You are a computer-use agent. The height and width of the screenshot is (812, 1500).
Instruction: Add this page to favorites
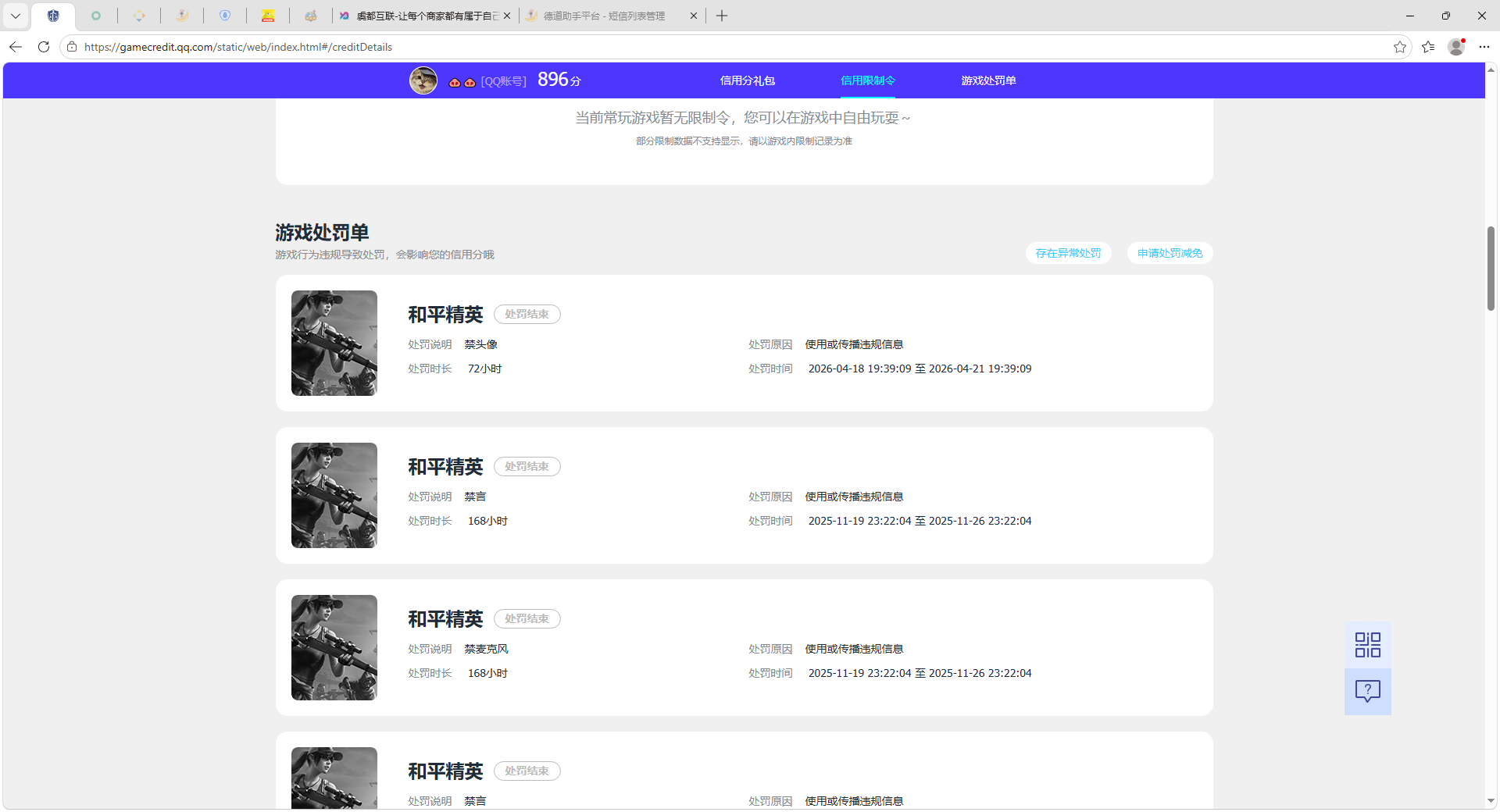(1400, 47)
